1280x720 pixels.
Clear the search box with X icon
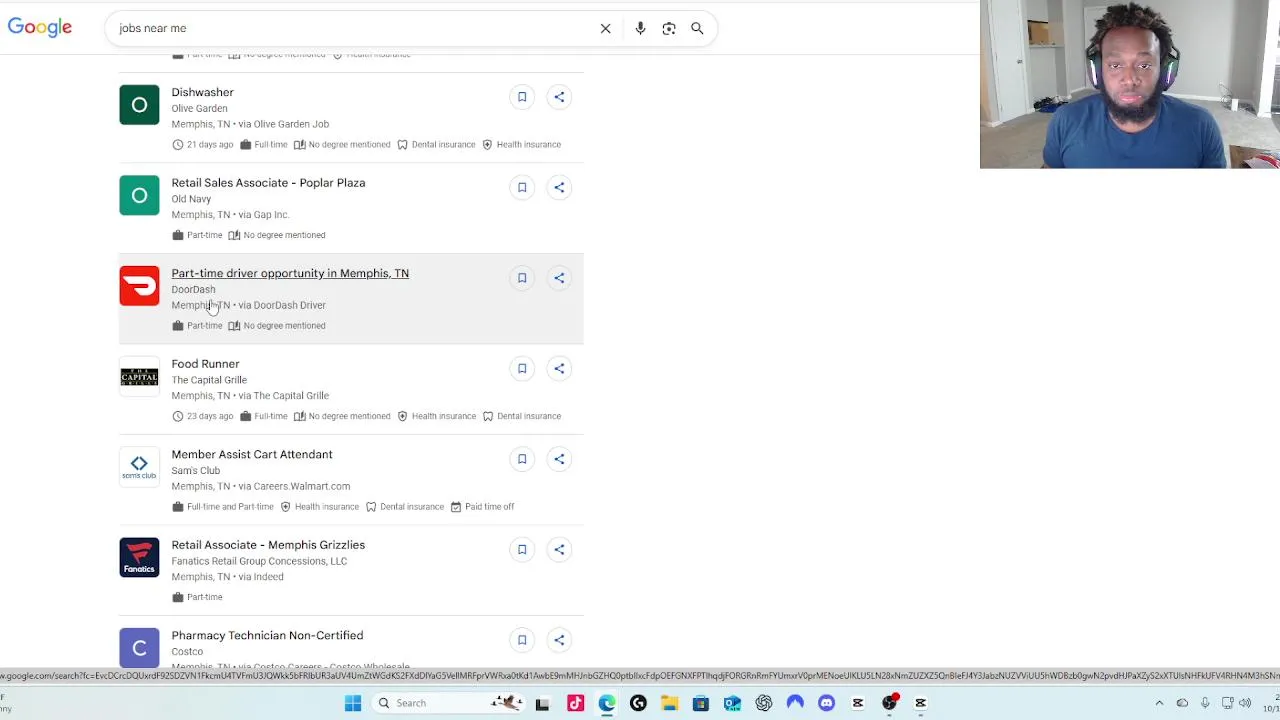(605, 28)
